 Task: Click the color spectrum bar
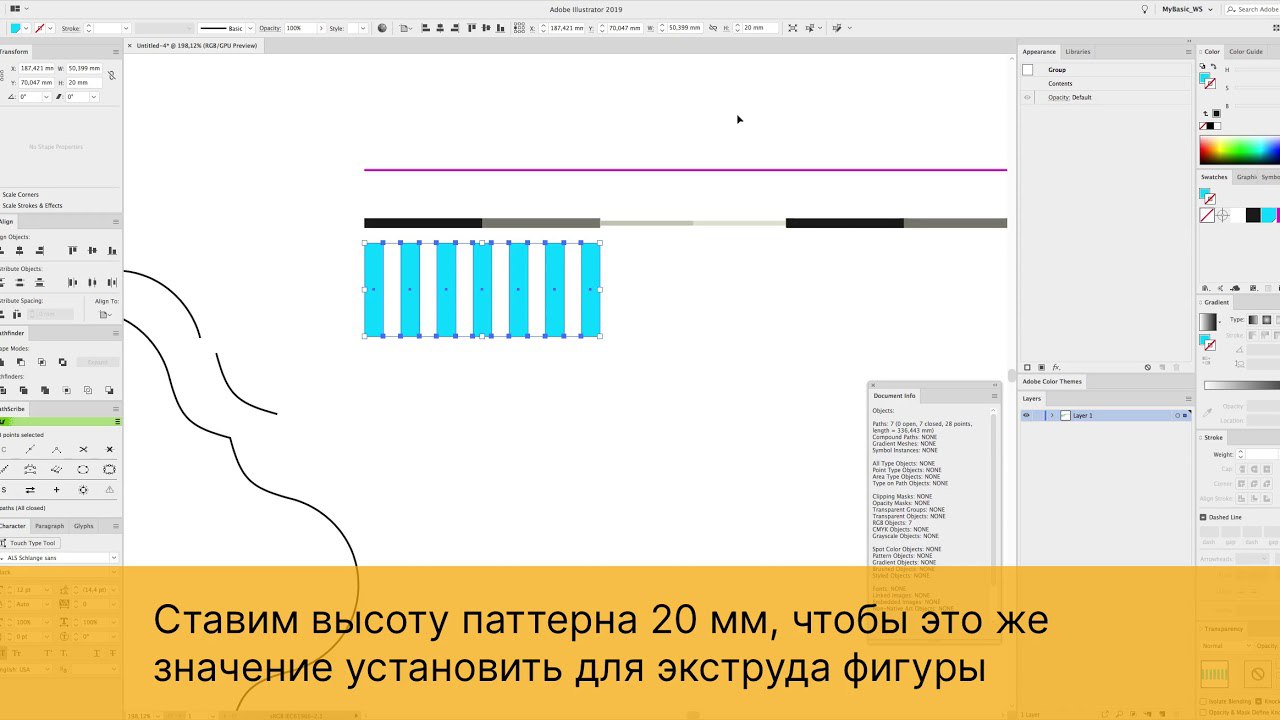1240,149
